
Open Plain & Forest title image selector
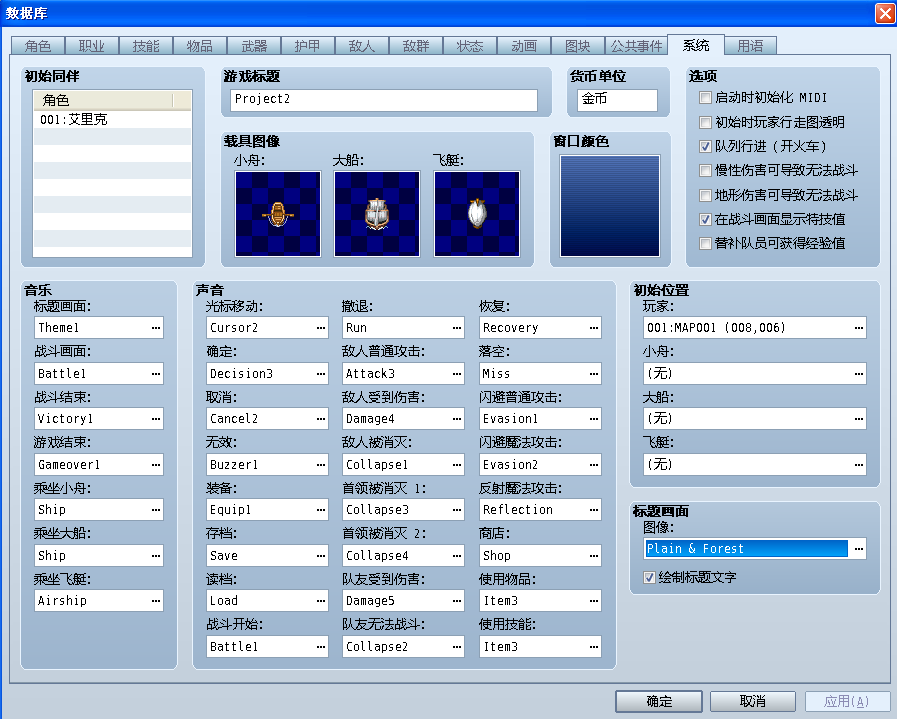point(859,549)
